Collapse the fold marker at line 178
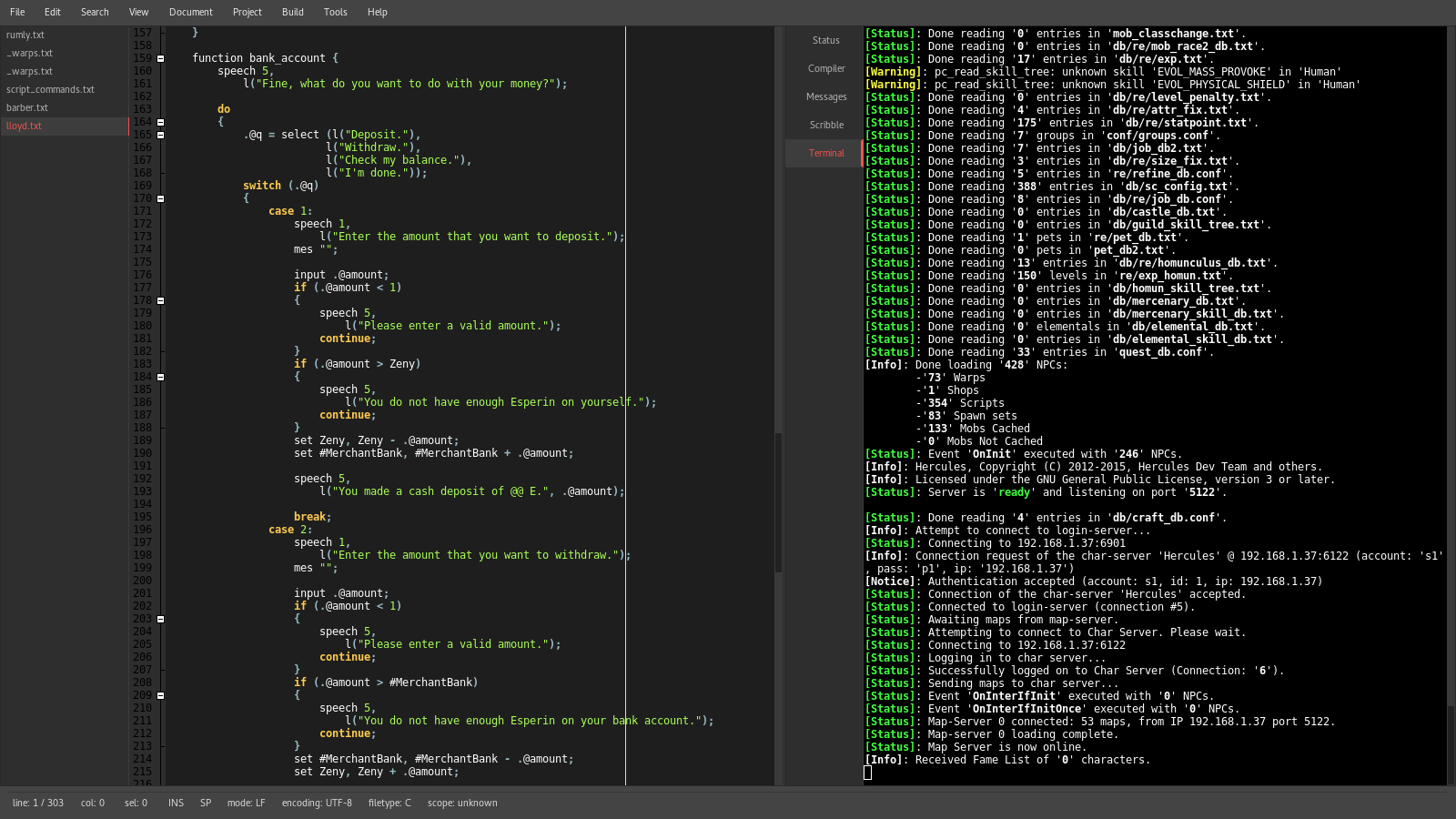This screenshot has height=819, width=1456. click(161, 300)
